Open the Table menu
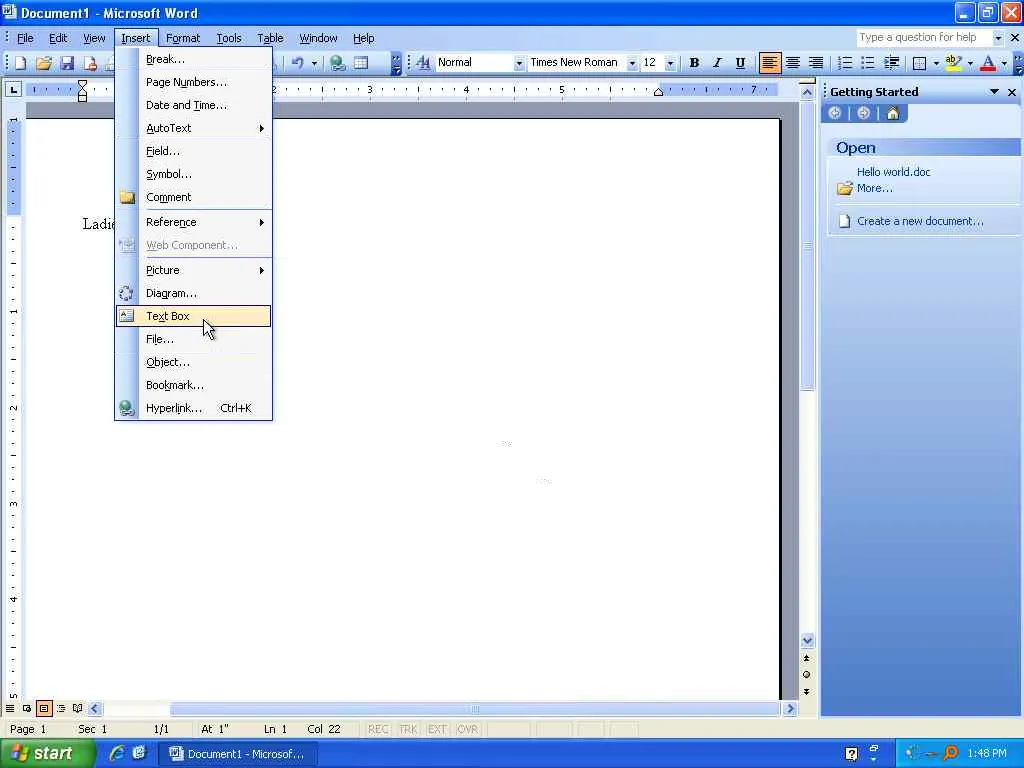Viewport: 1024px width, 768px height. click(x=270, y=38)
